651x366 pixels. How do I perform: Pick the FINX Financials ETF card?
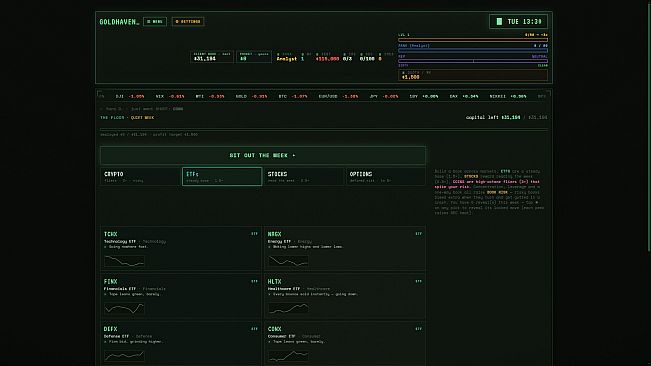pyautogui.click(x=181, y=296)
